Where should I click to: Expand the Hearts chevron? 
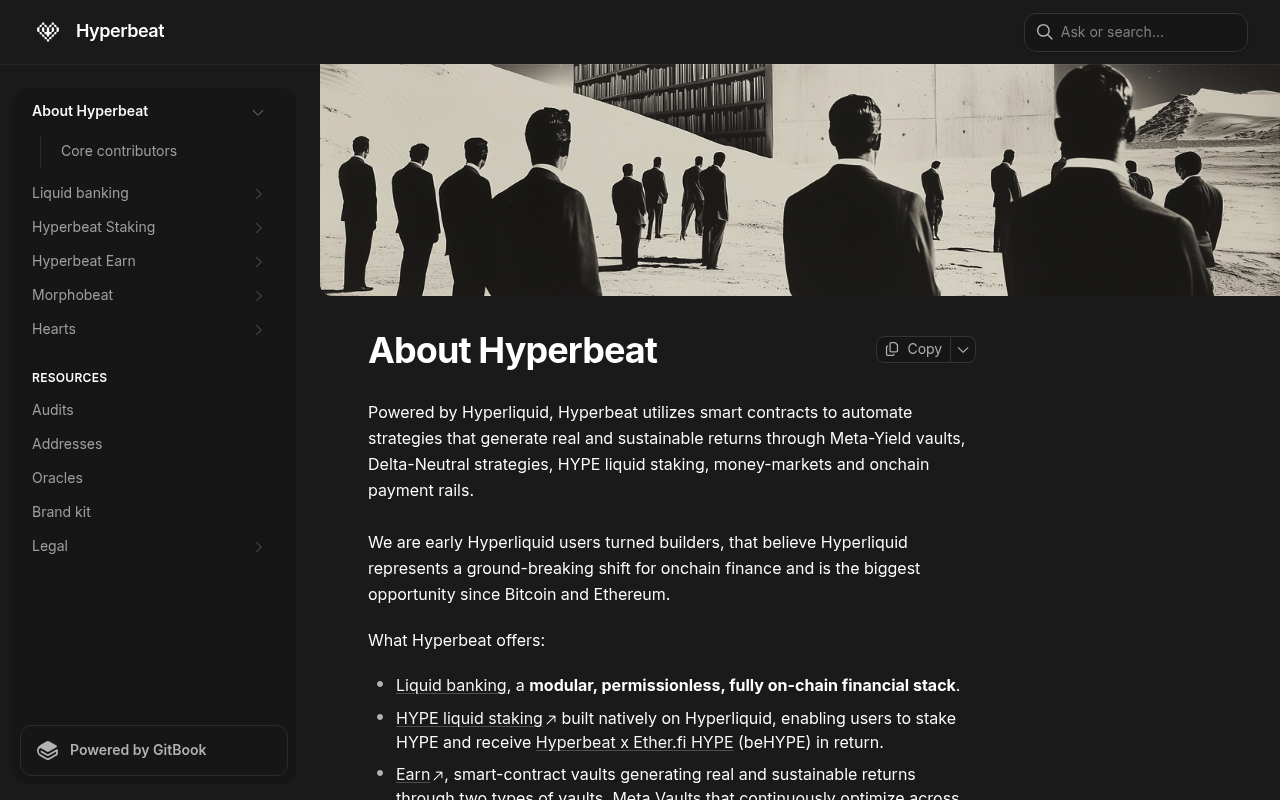258,330
